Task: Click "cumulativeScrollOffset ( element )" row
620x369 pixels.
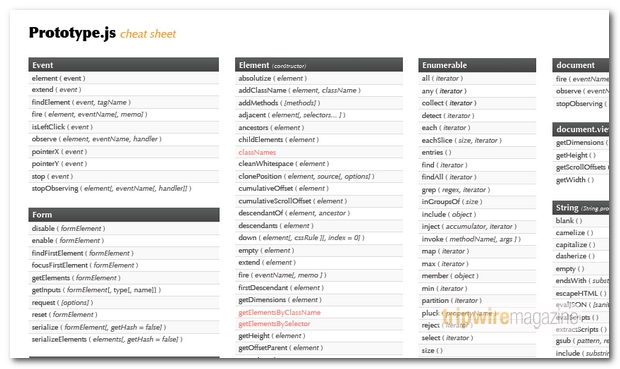Action: pos(319,201)
